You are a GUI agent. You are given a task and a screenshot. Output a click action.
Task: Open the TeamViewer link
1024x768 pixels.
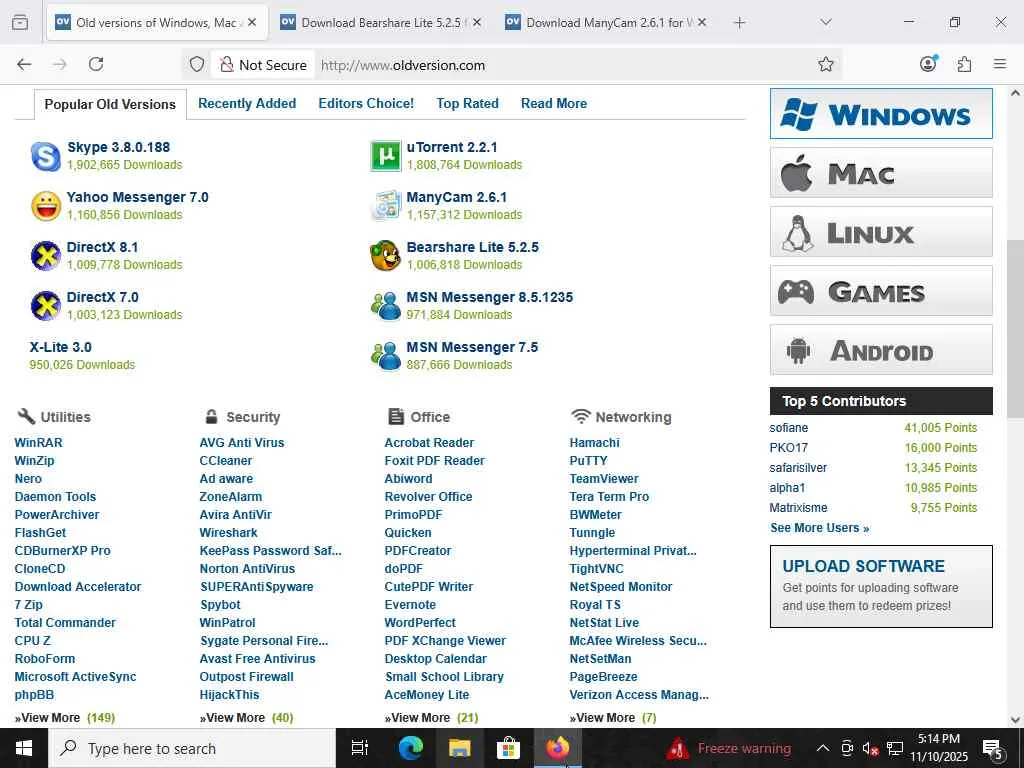(x=604, y=479)
